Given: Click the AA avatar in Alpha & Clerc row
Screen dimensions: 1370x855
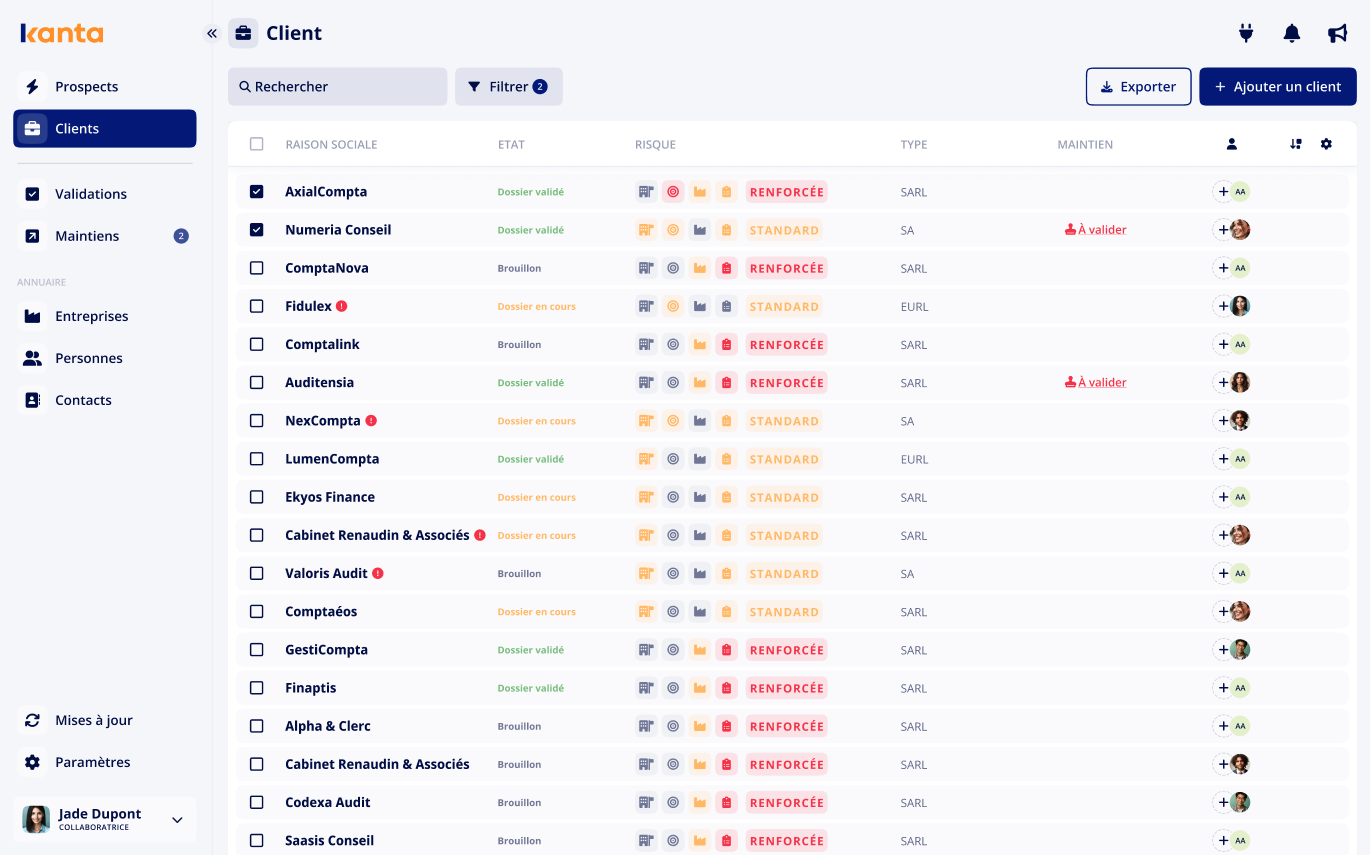Looking at the screenshot, I should tap(1241, 726).
